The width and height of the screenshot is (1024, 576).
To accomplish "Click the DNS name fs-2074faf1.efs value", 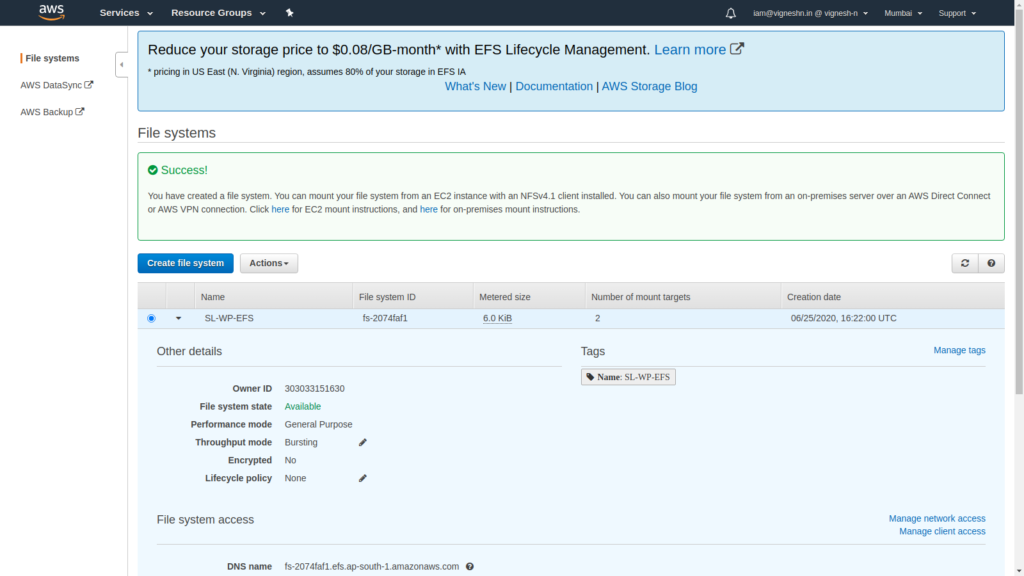I will 372,567.
